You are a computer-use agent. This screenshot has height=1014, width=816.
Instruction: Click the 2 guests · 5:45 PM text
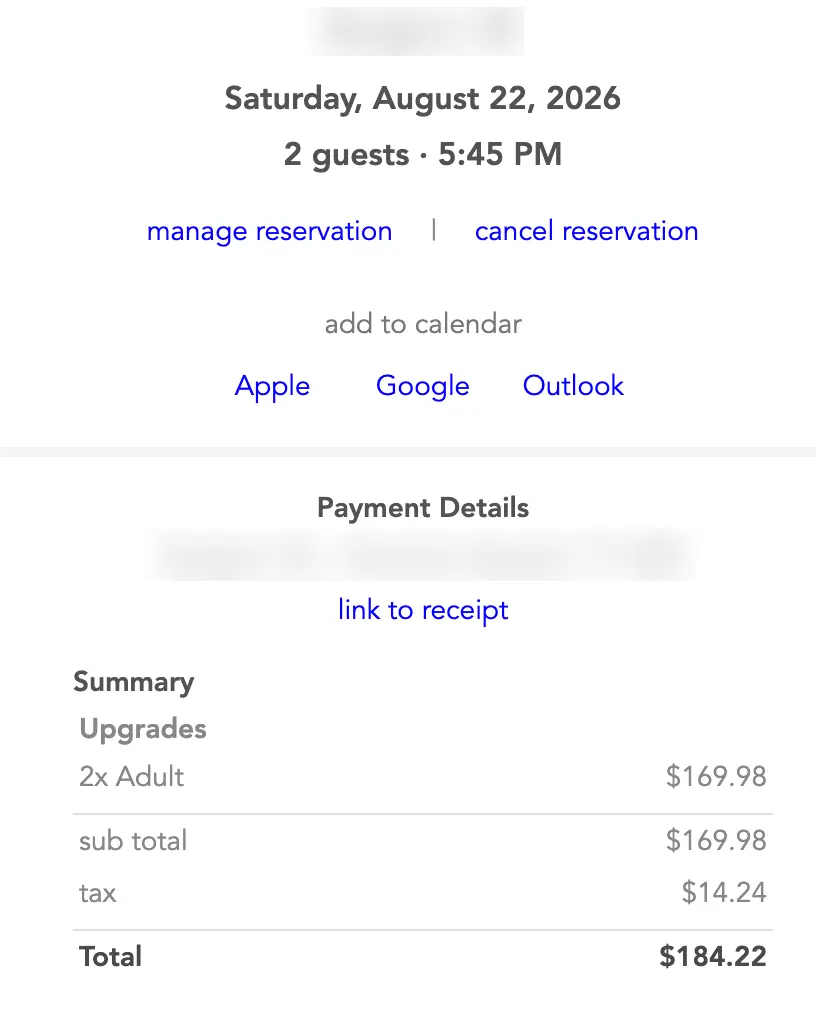(422, 155)
